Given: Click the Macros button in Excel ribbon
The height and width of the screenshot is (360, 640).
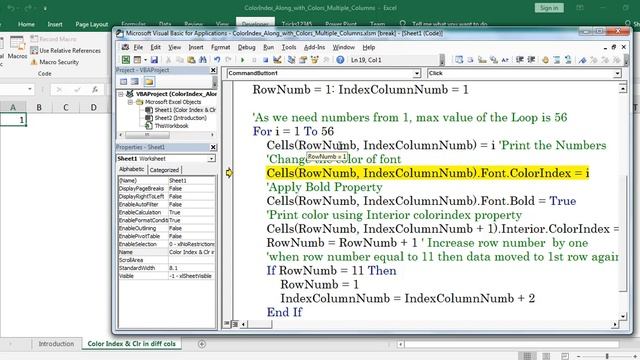Looking at the screenshot, I should pyautogui.click(x=17, y=48).
